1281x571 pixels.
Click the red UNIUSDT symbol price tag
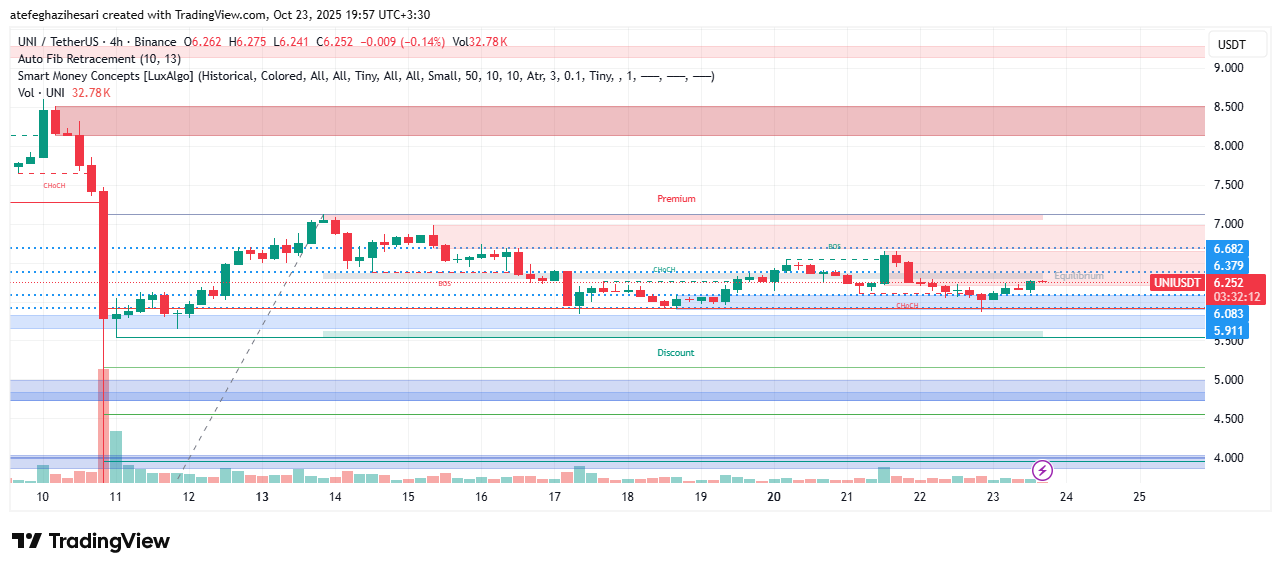coord(1177,283)
